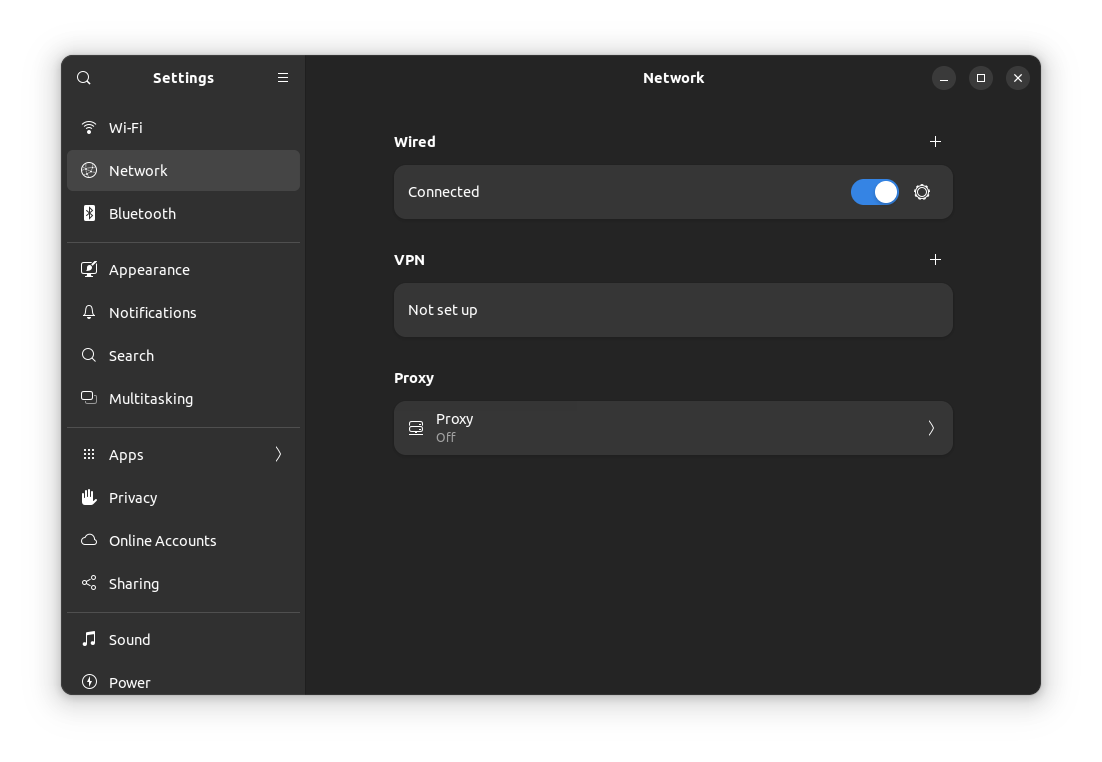
Task: Click the Proxy Off row
Action: [673, 428]
